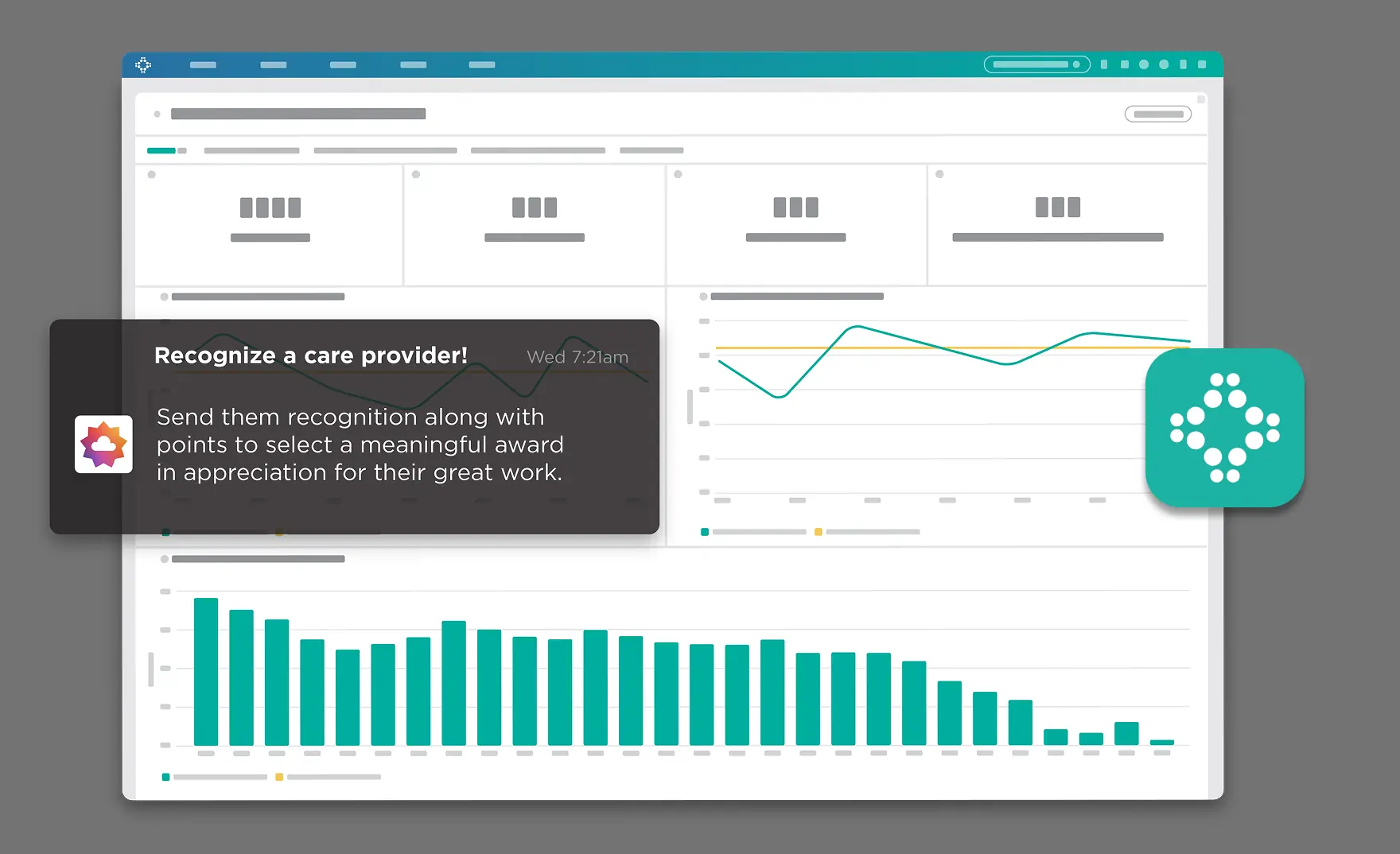Click the pill button in the page header

point(1157,114)
